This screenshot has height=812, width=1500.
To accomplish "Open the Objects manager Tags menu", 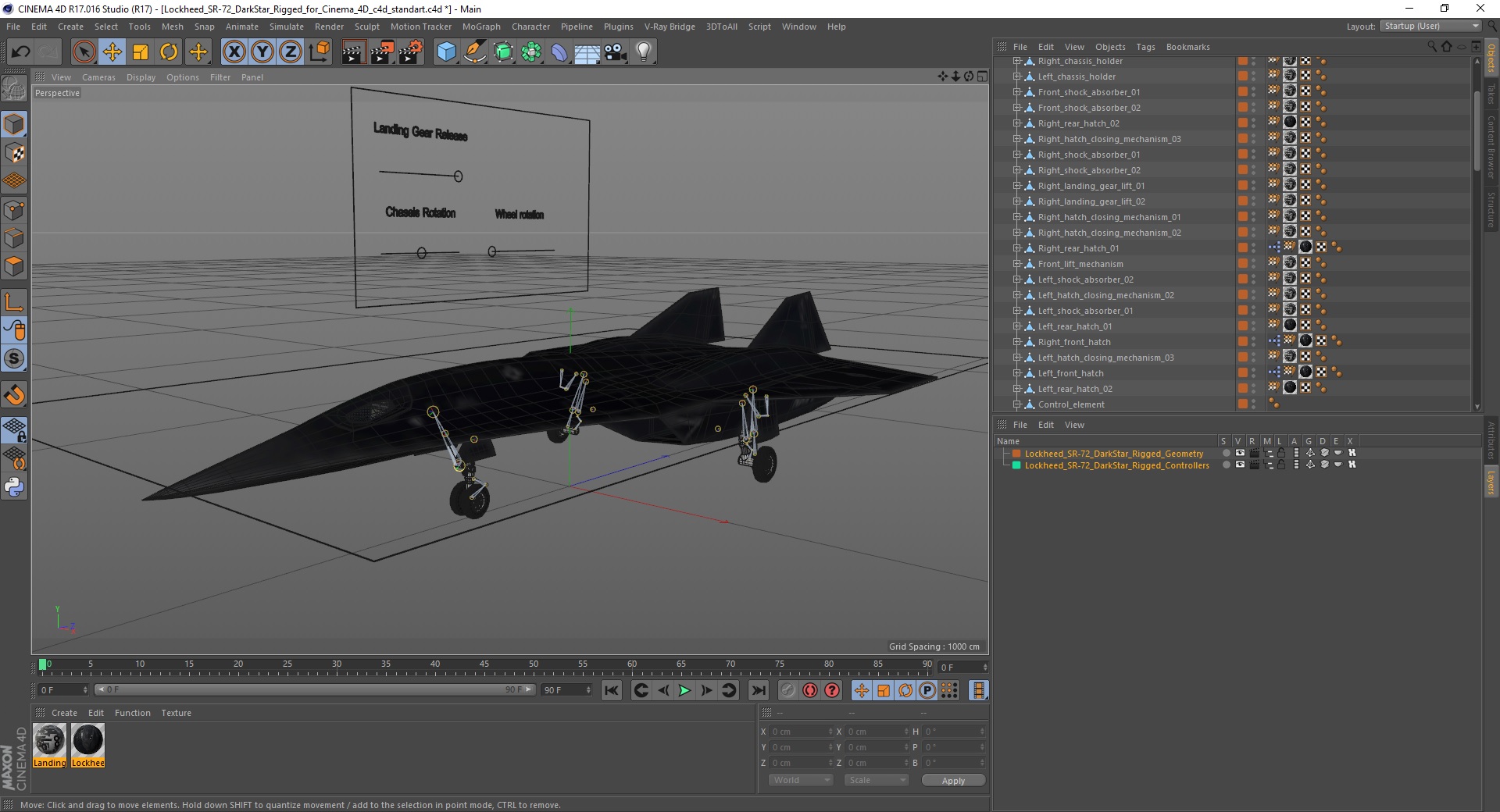I will [1145, 47].
